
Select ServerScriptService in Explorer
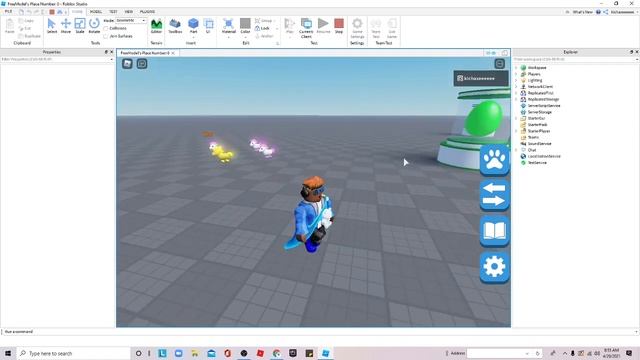(x=544, y=106)
